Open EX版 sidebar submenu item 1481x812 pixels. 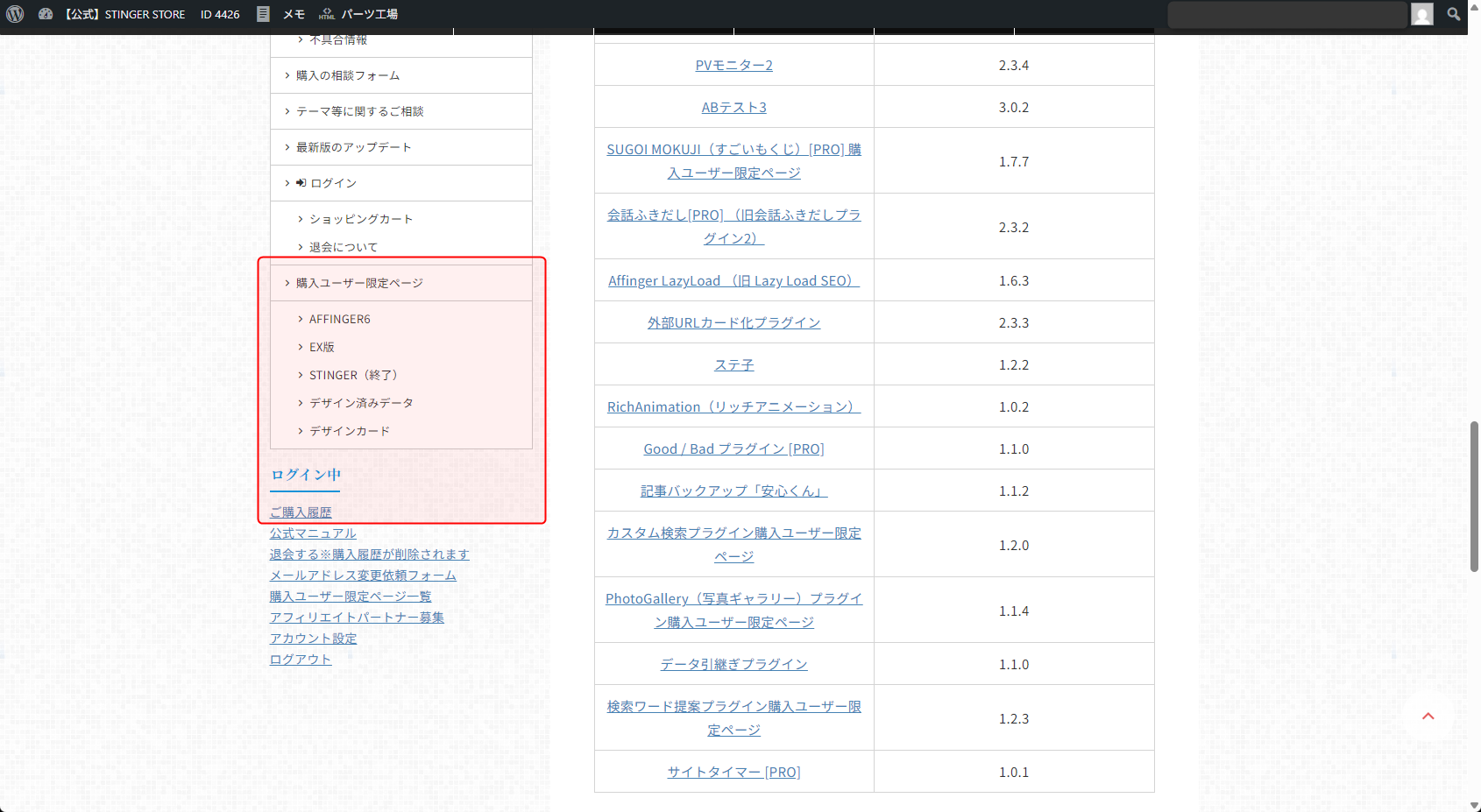(322, 347)
